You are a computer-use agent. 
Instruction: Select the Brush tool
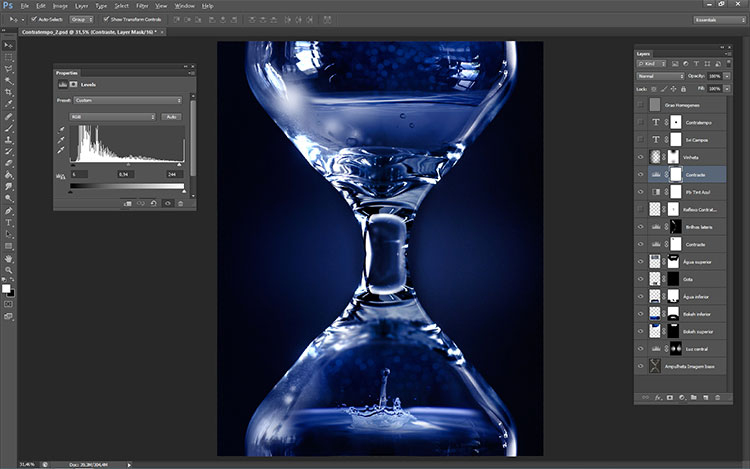click(x=9, y=129)
